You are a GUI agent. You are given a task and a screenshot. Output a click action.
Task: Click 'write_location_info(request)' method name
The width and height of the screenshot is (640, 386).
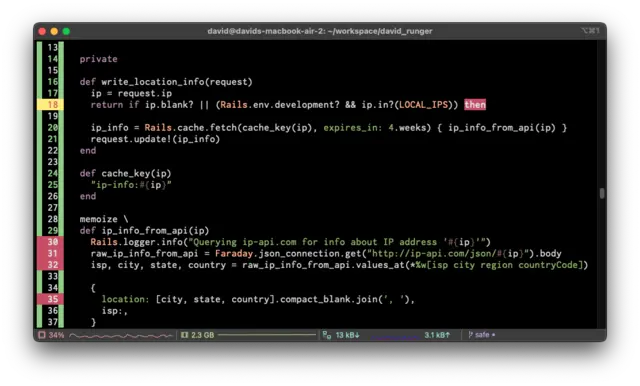[x=177, y=82]
